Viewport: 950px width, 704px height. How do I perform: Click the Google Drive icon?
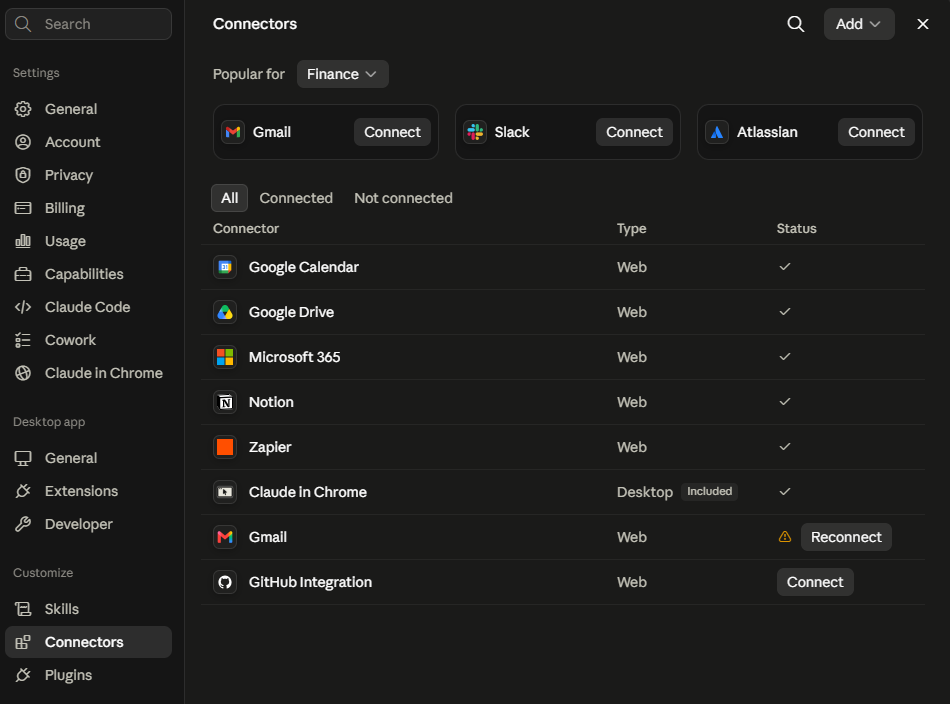pyautogui.click(x=225, y=312)
